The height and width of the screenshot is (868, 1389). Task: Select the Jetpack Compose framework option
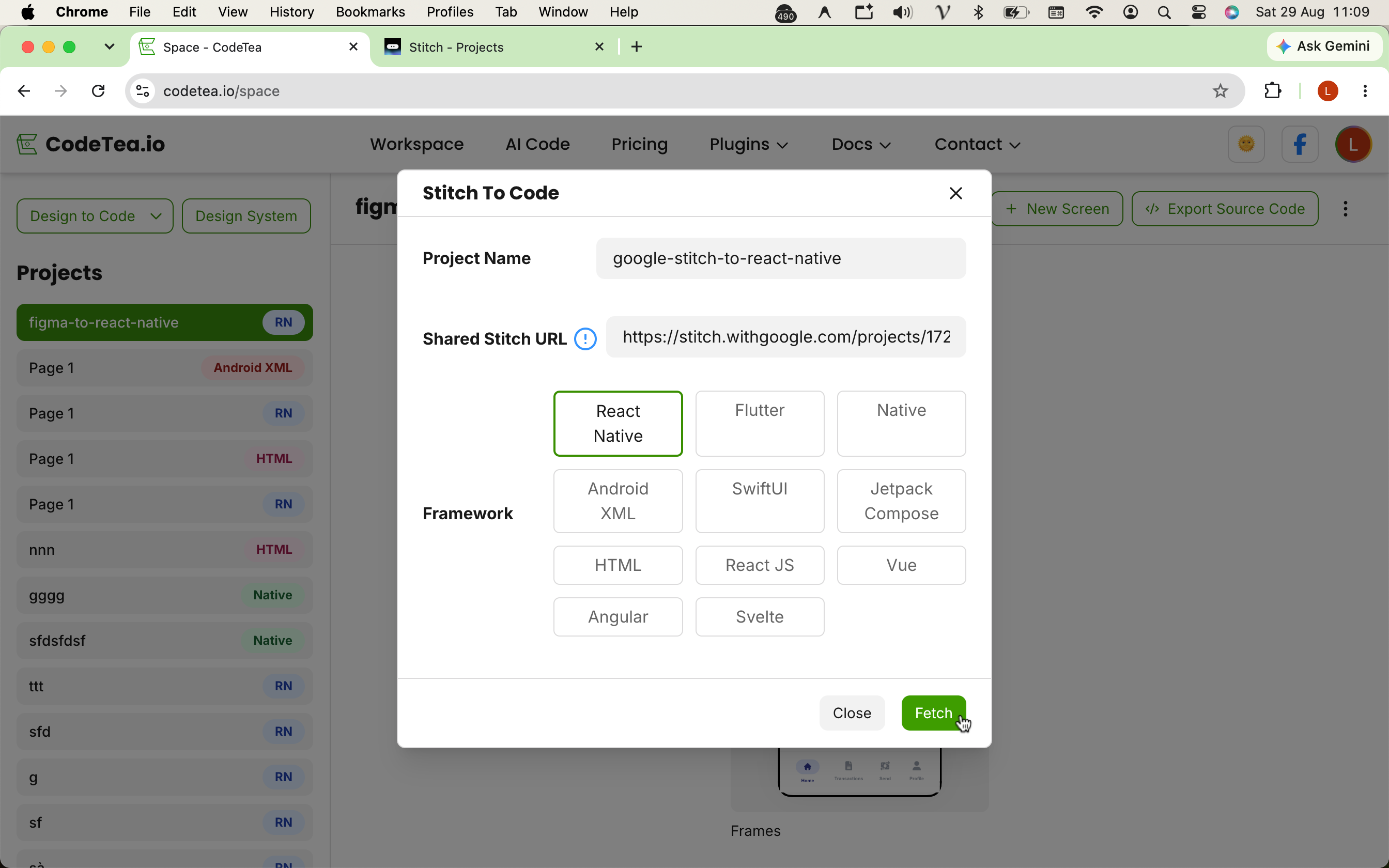click(x=901, y=501)
